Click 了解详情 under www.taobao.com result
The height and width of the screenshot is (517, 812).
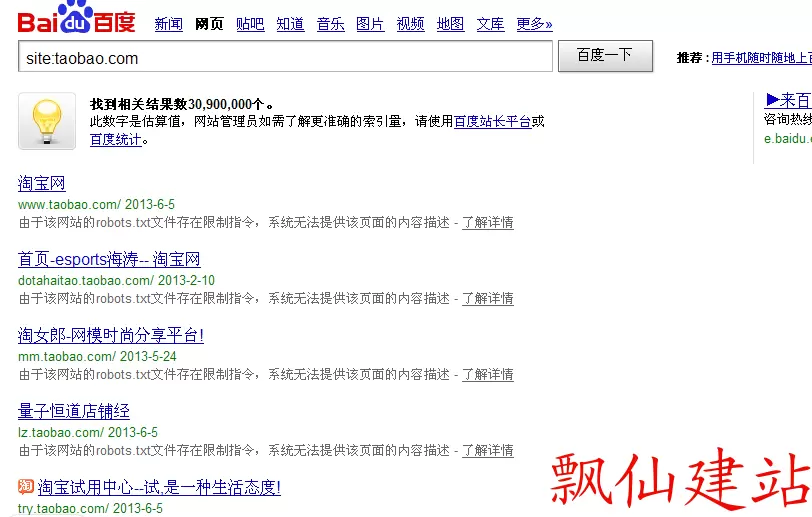tap(488, 222)
